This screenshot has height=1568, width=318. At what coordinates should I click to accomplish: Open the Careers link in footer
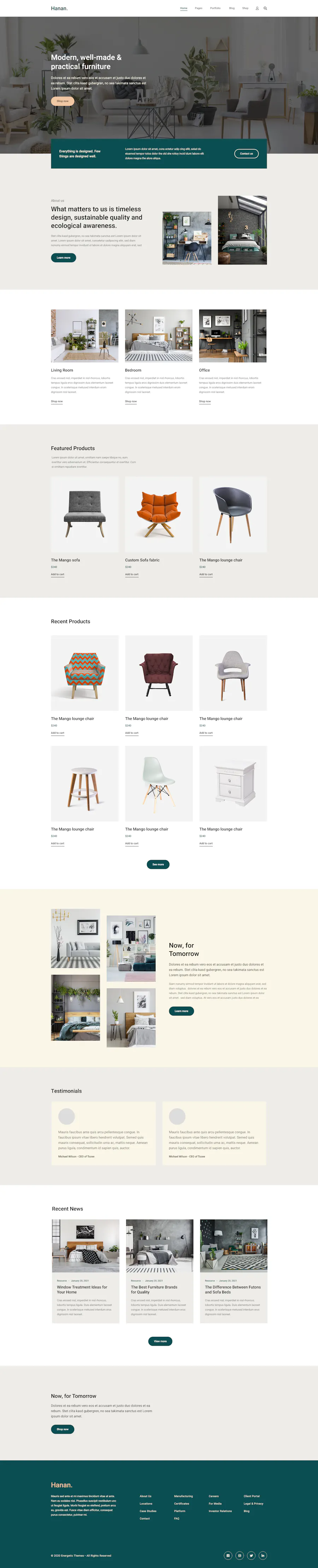pos(213,1496)
